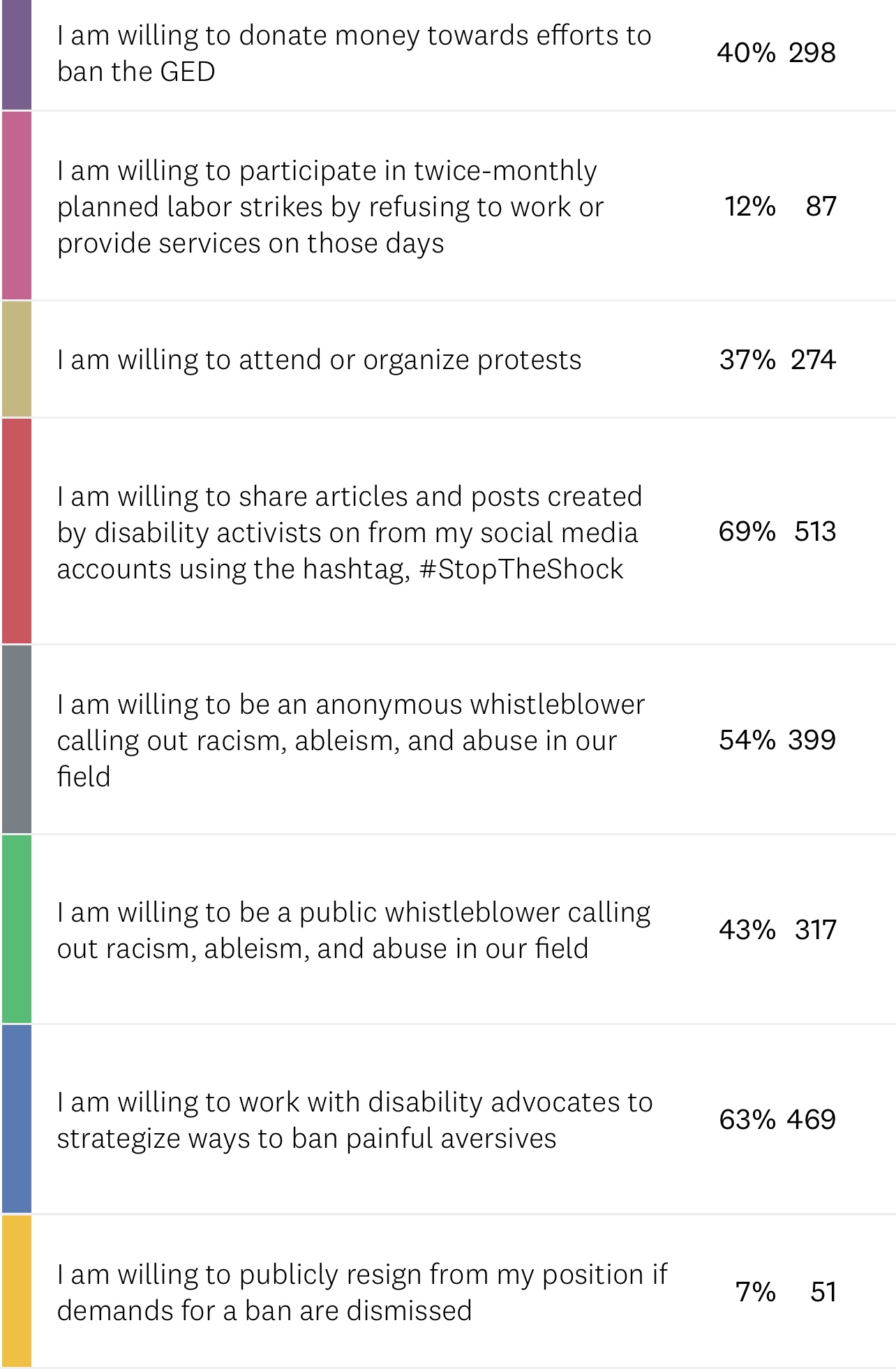Click the purple swatch for donate money

pyautogui.click(x=17, y=54)
